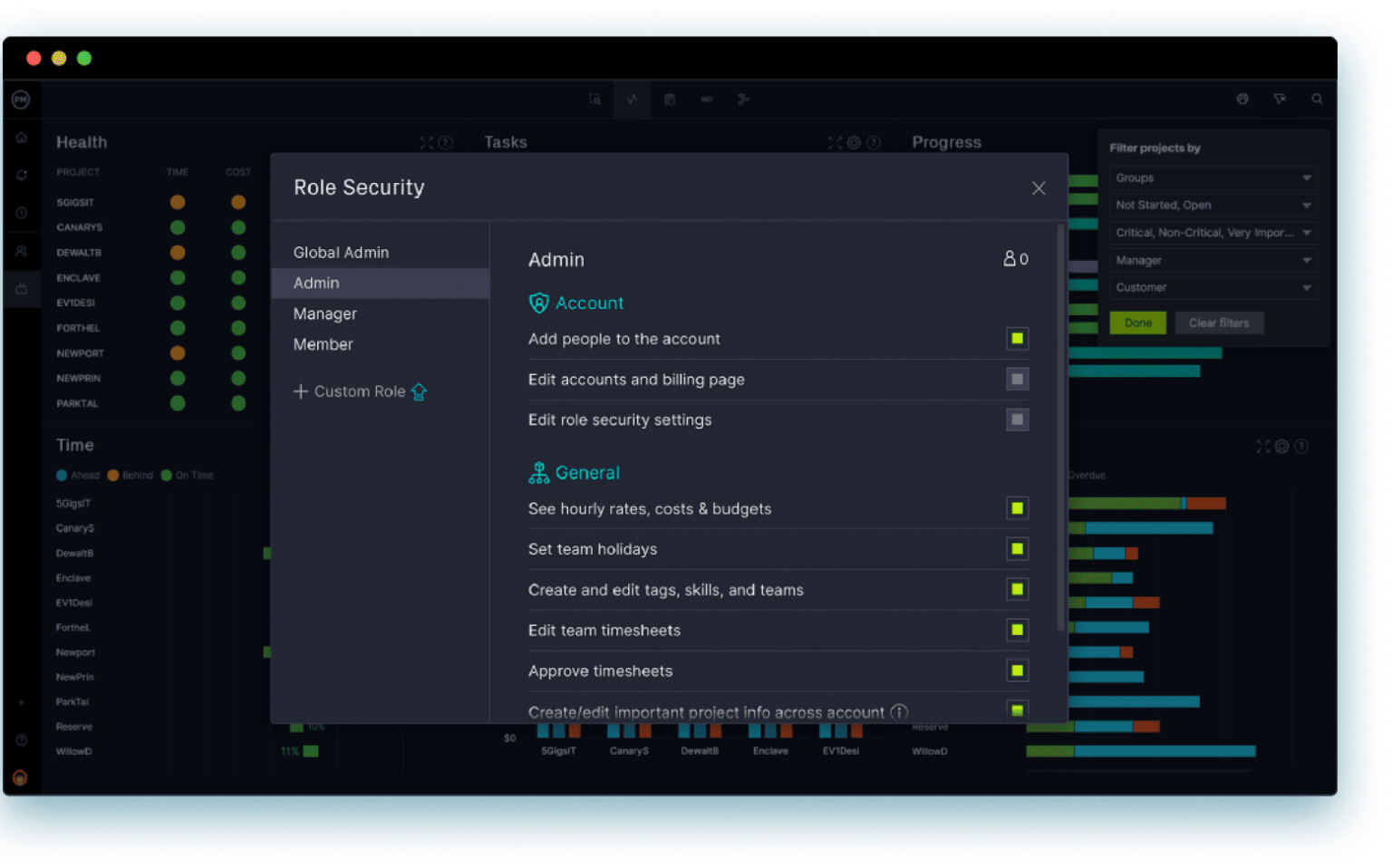Click the Home icon in left sidebar
Screen dimensions: 1392x868
pyautogui.click(x=22, y=138)
